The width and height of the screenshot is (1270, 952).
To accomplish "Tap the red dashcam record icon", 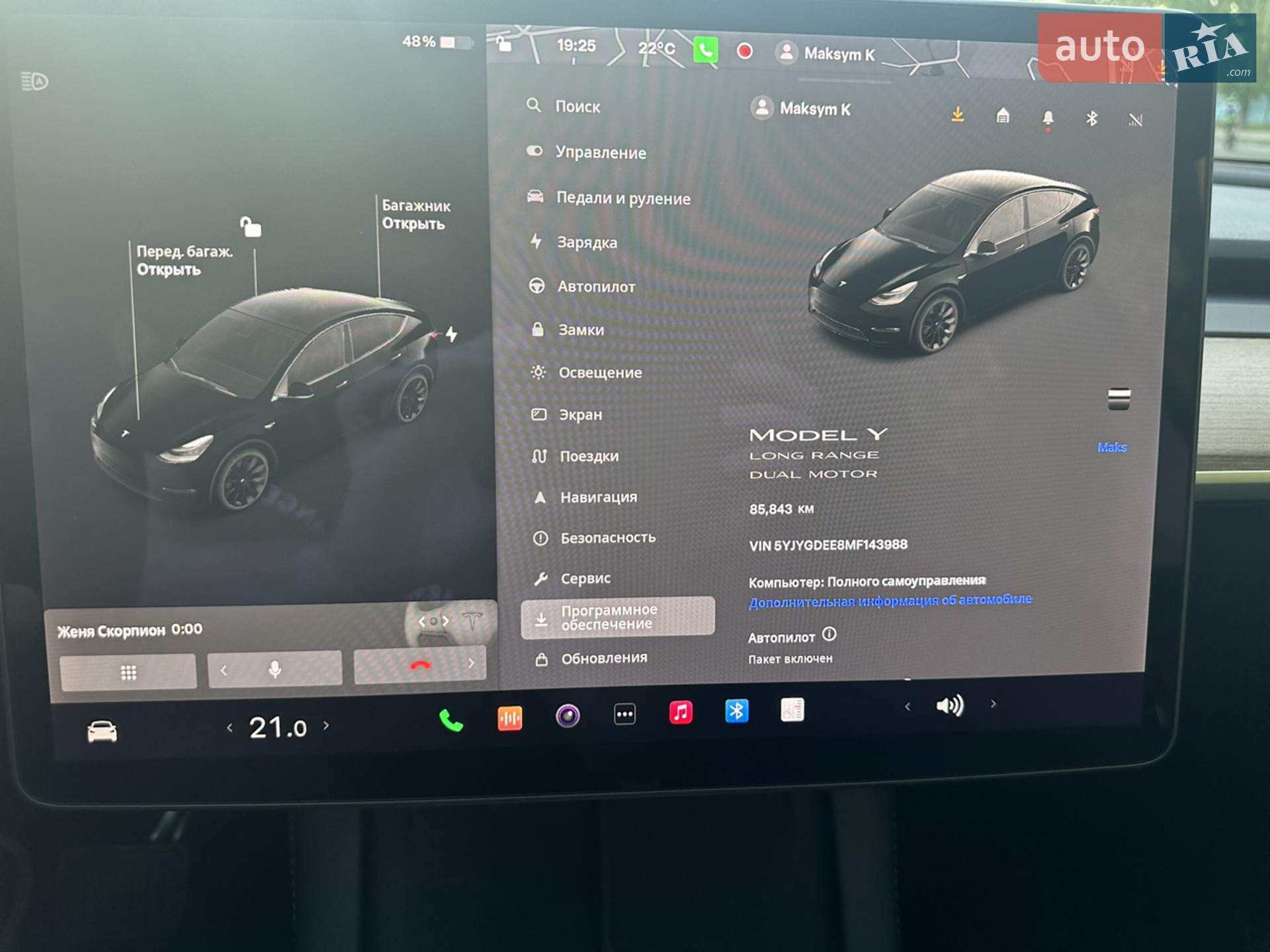I will (x=744, y=51).
